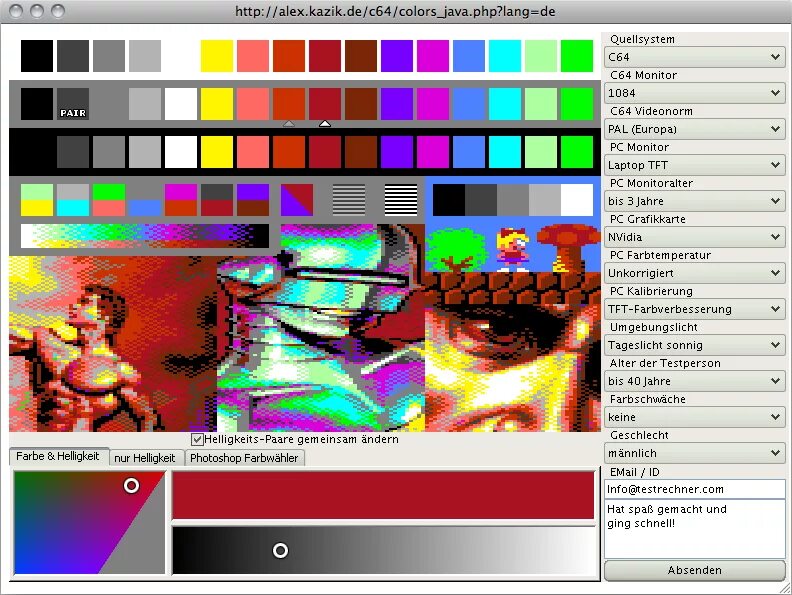This screenshot has height=595, width=792.
Task: Select bright green swatch in the gray-background row
Action: click(x=577, y=104)
